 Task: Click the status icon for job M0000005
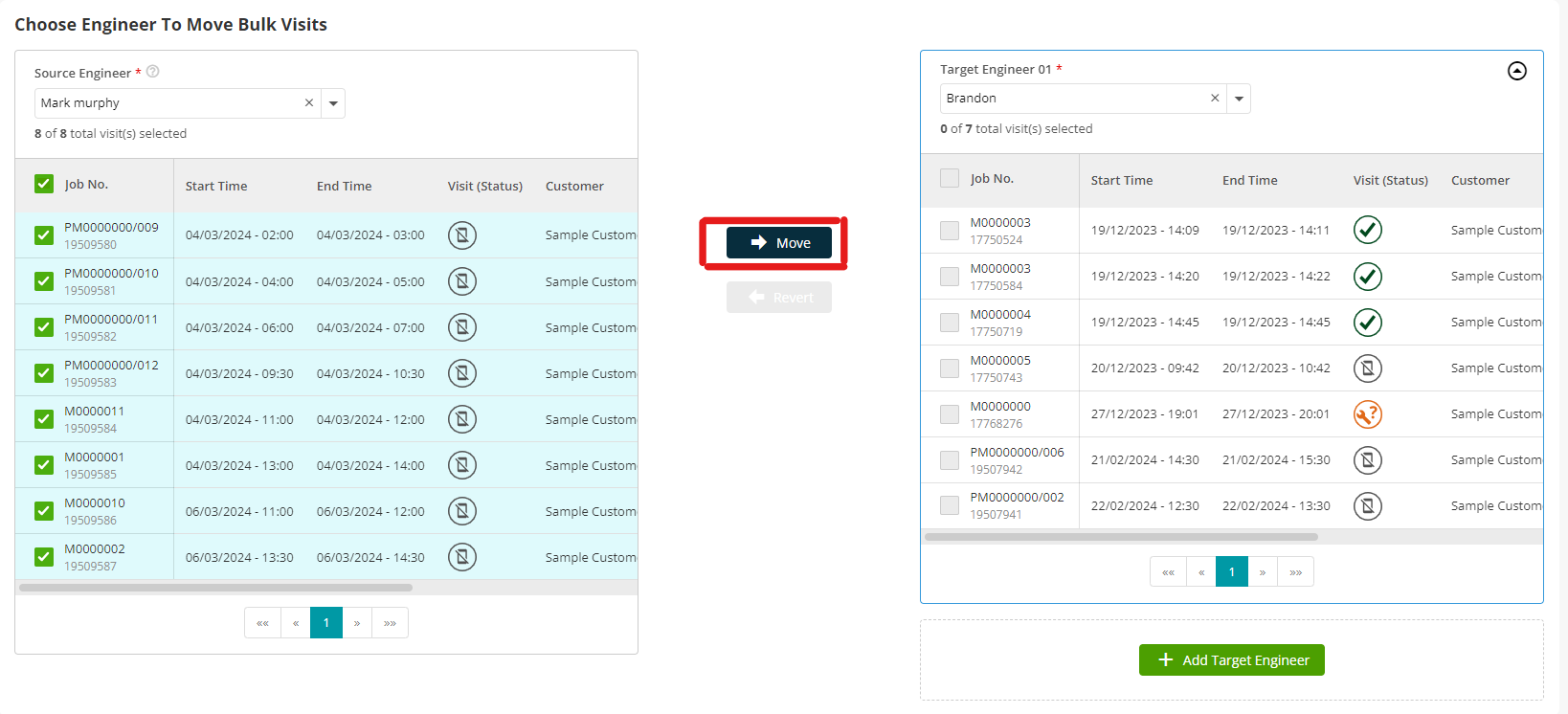point(1368,368)
